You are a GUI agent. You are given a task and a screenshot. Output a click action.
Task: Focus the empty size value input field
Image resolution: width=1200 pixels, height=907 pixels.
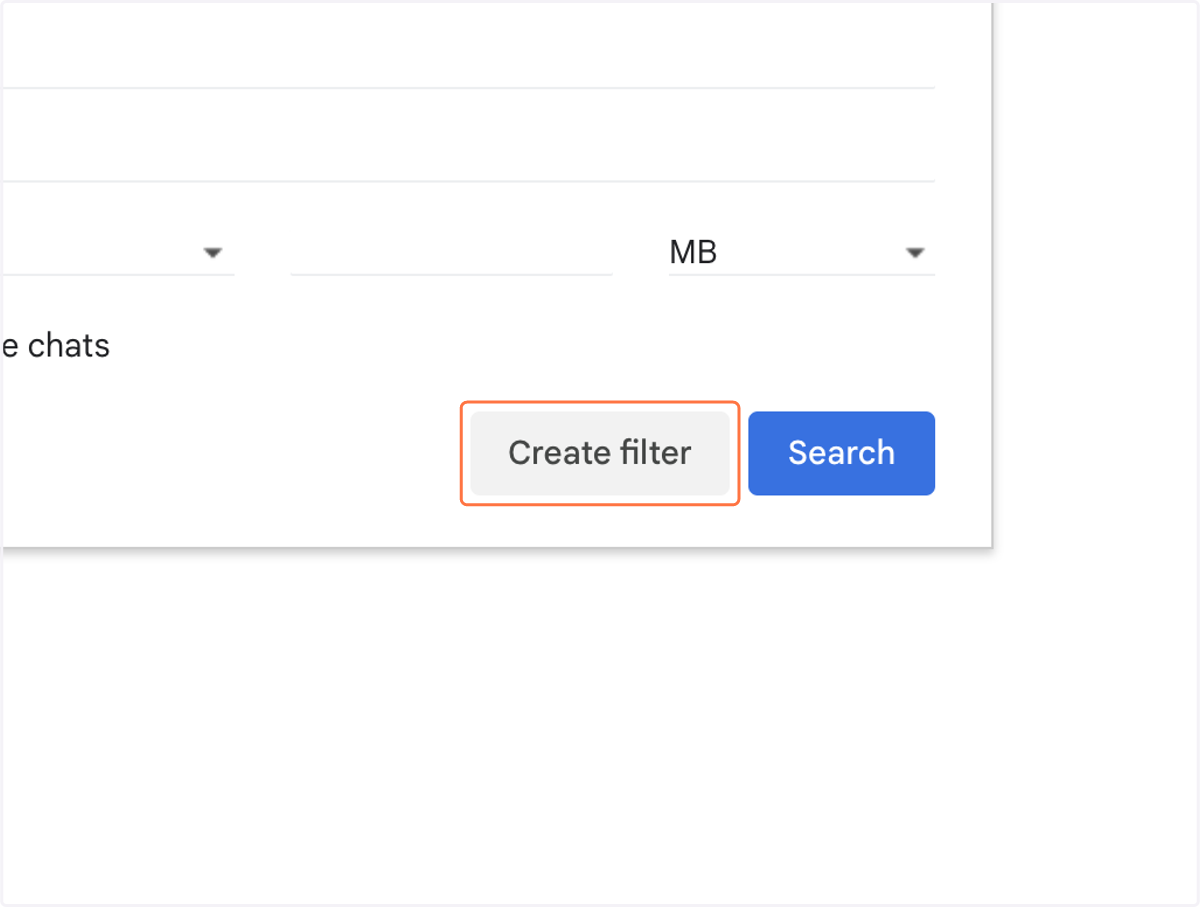tap(451, 252)
